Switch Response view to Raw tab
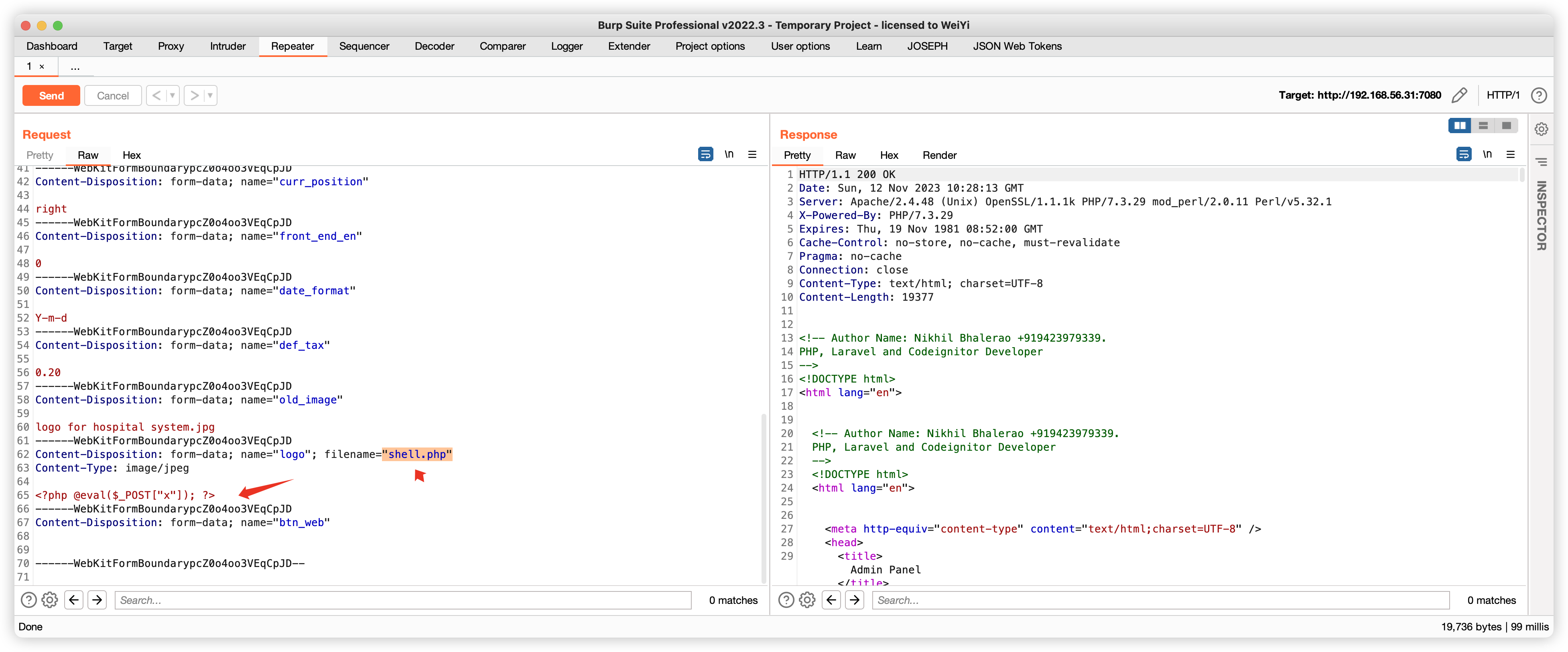Viewport: 1568px width, 652px height. [845, 155]
